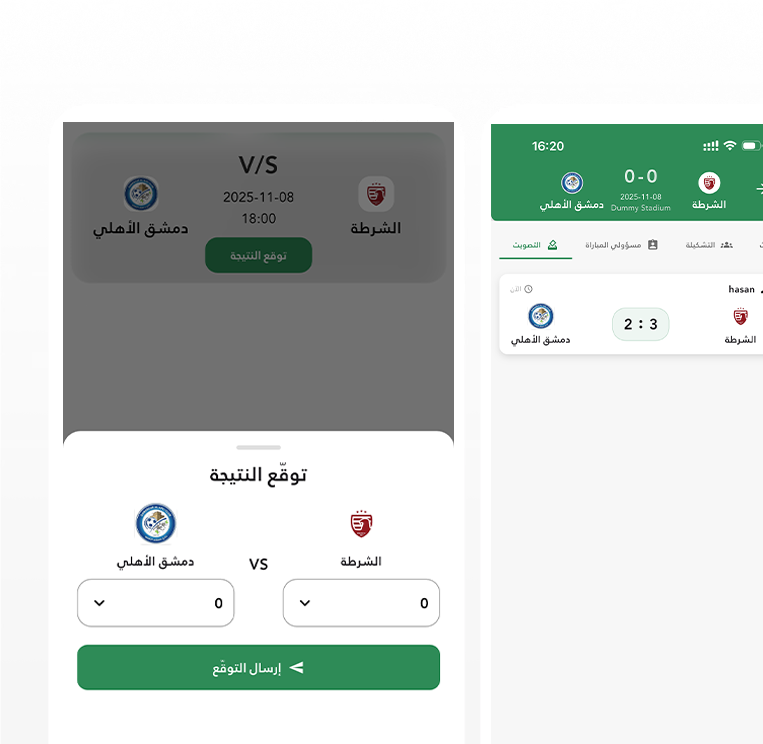763x744 pixels.
Task: Click Damascus Al-Ahli logo in prediction sheet
Action: [156, 524]
